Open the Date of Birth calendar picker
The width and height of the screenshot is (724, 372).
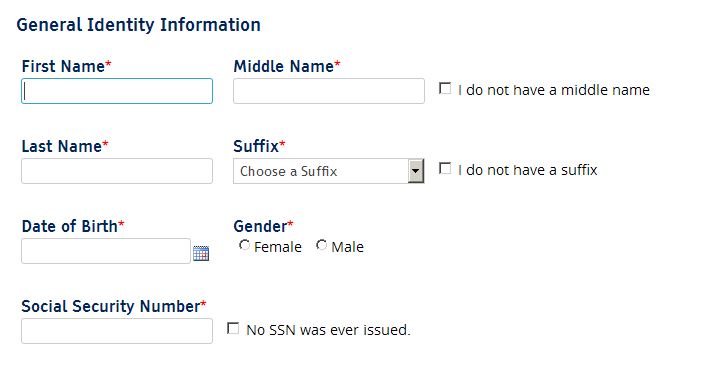point(201,253)
